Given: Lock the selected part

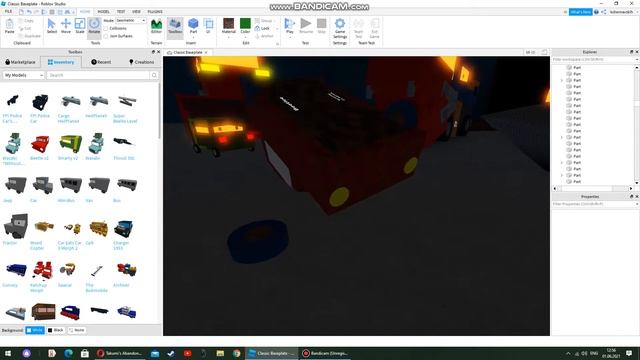Looking at the screenshot, I should (262, 28).
